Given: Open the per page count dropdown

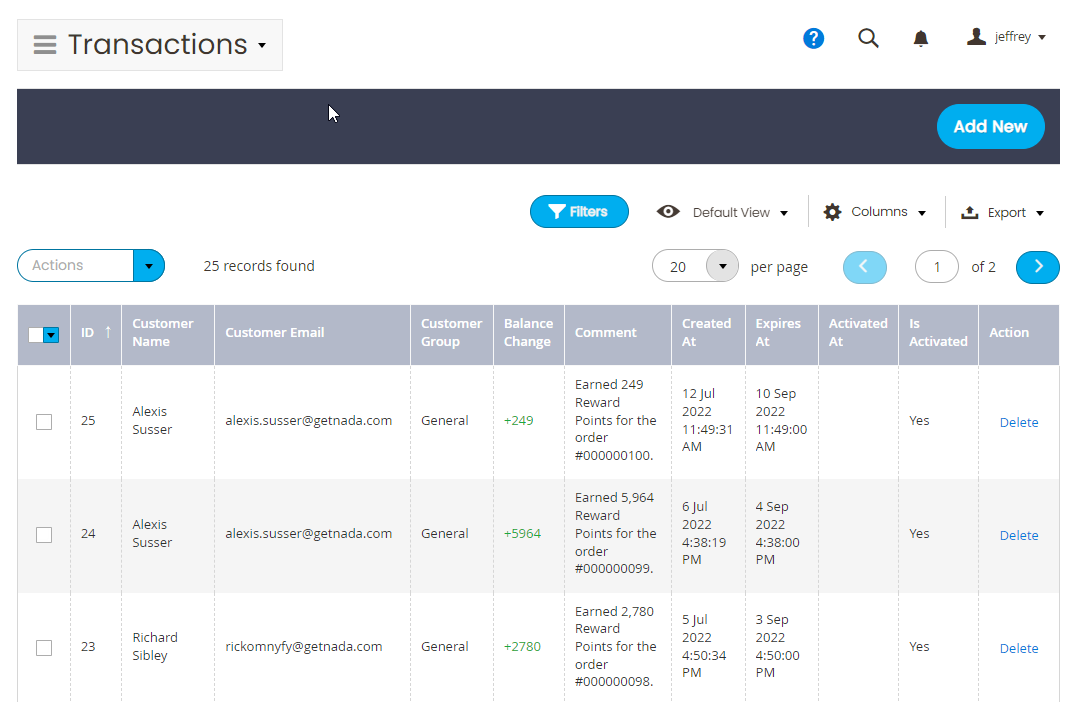Looking at the screenshot, I should [722, 266].
